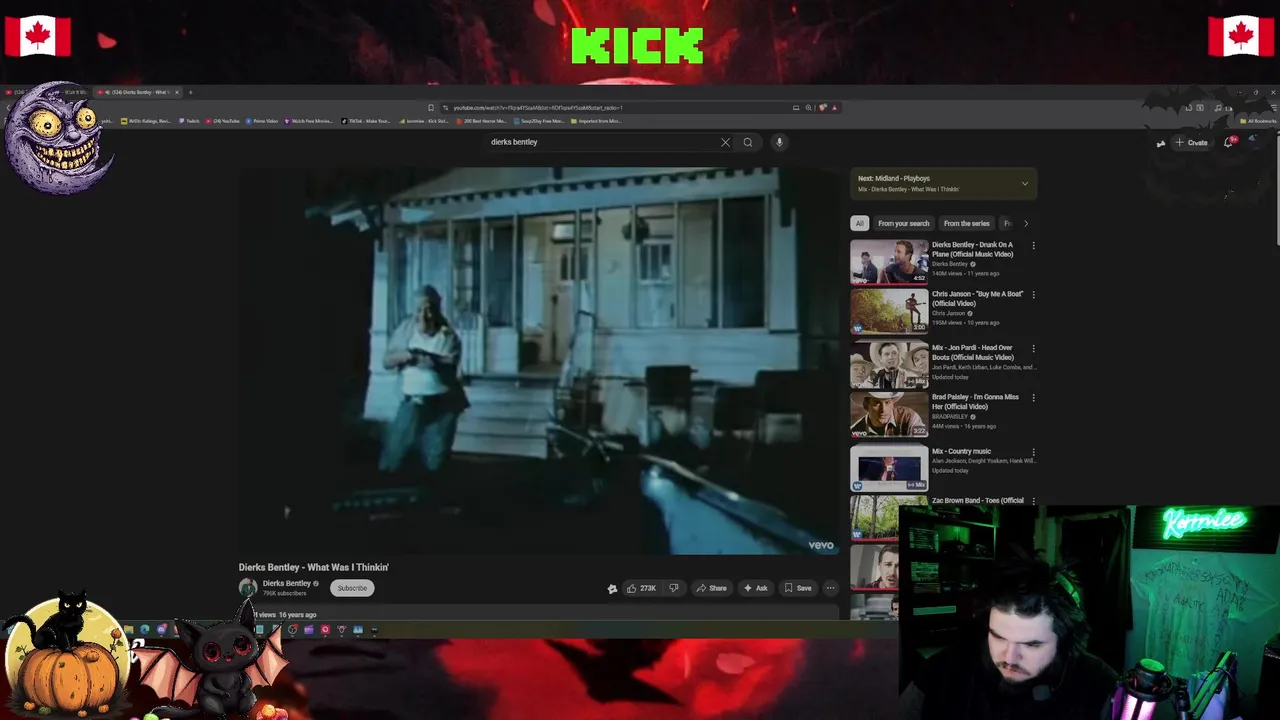Open Mix - Country music thumbnail
This screenshot has width=1280, height=720.
point(889,468)
